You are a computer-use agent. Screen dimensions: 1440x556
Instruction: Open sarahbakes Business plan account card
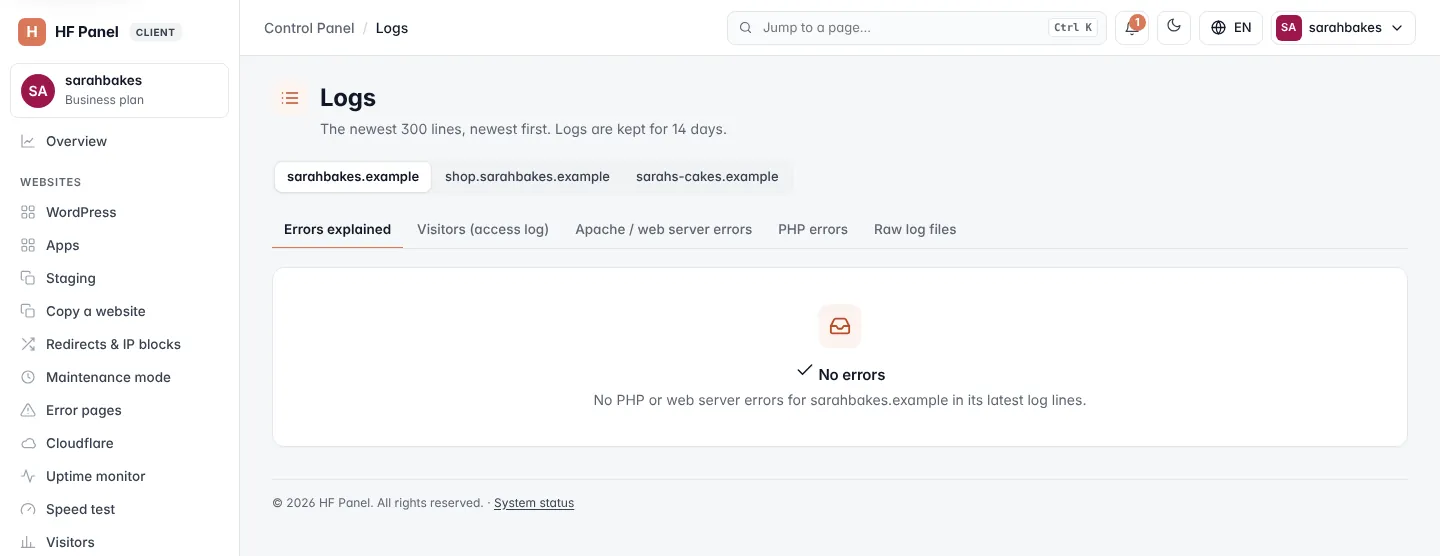120,90
